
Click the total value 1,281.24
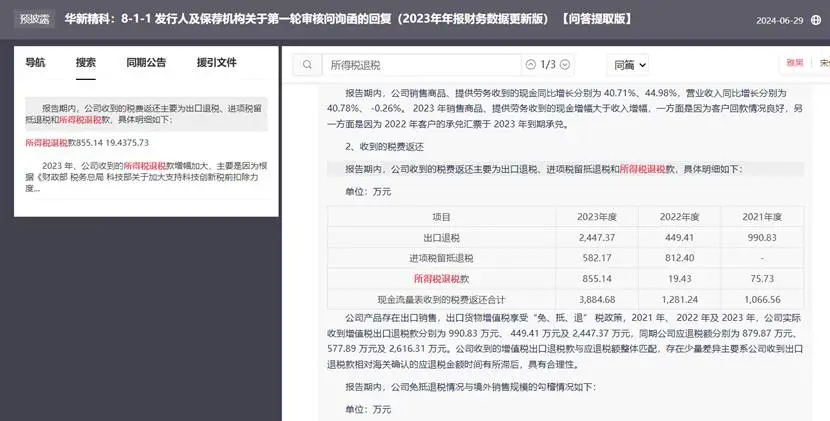tap(679, 300)
